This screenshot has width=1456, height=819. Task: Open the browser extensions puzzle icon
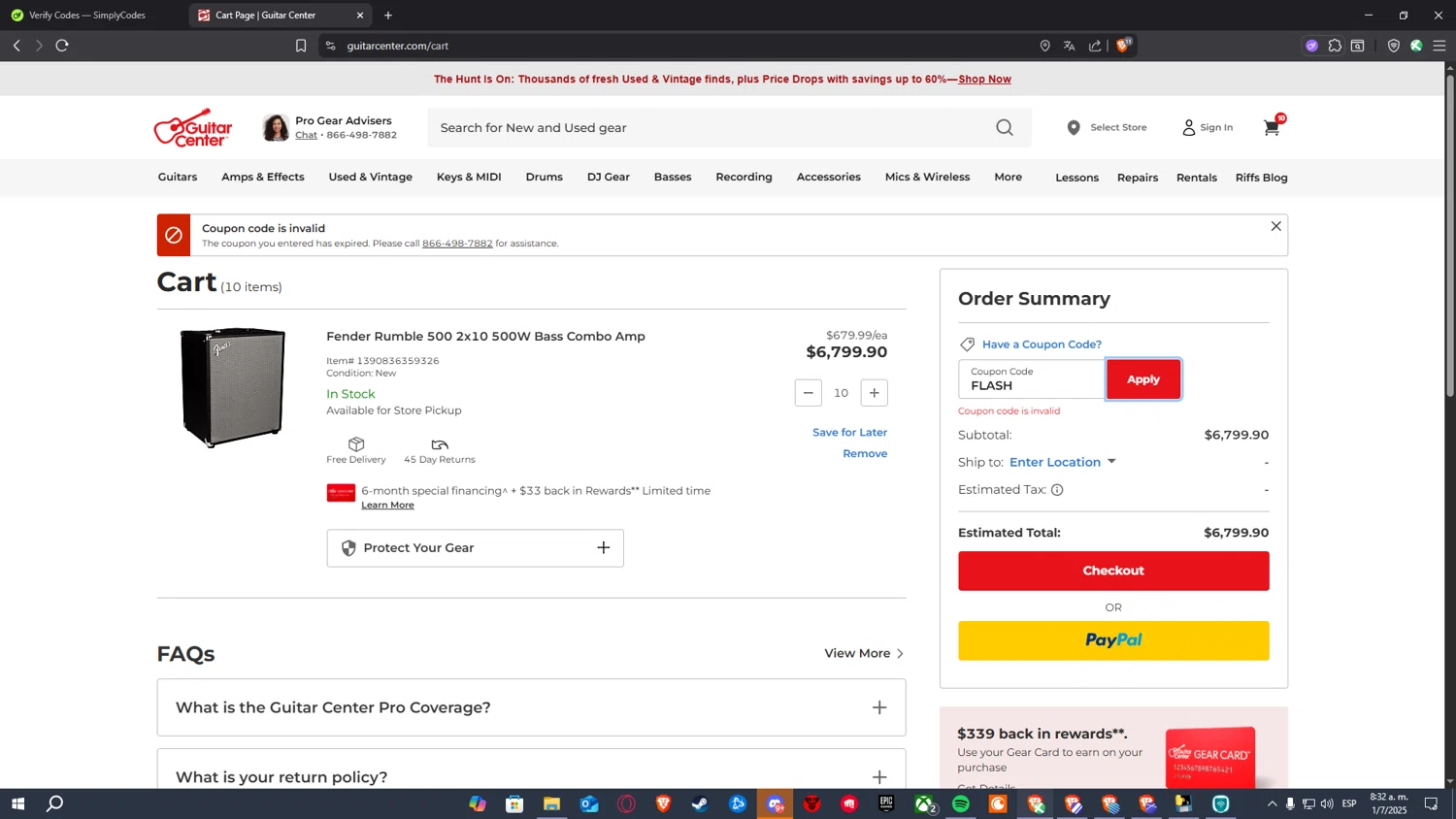coord(1335,46)
